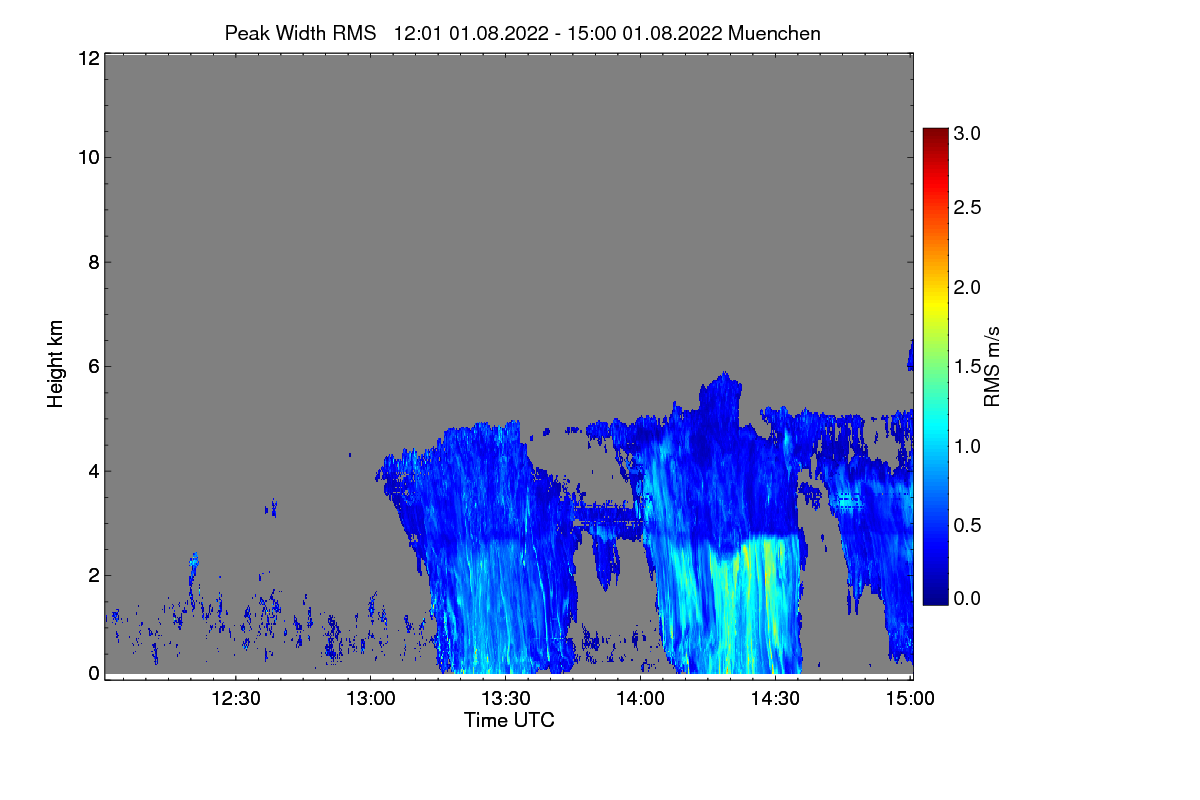The width and height of the screenshot is (1200, 800).
Task: Click the height tick label 0
Action: 92,673
